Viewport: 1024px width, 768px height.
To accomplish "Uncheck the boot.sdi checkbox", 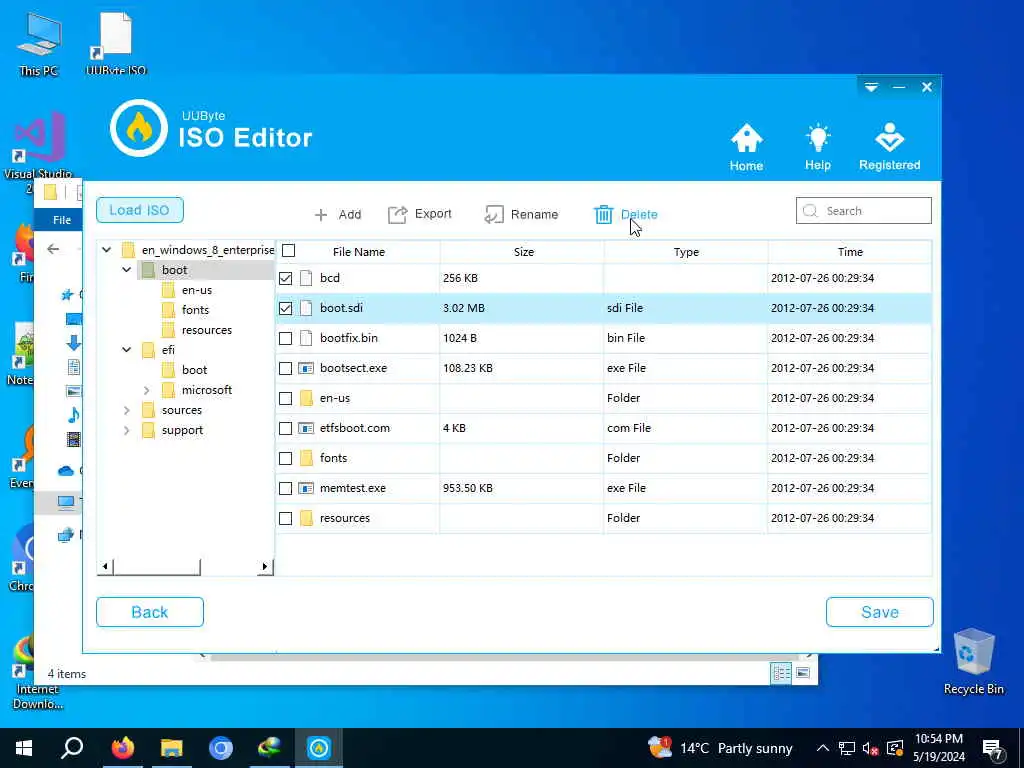I will (285, 308).
